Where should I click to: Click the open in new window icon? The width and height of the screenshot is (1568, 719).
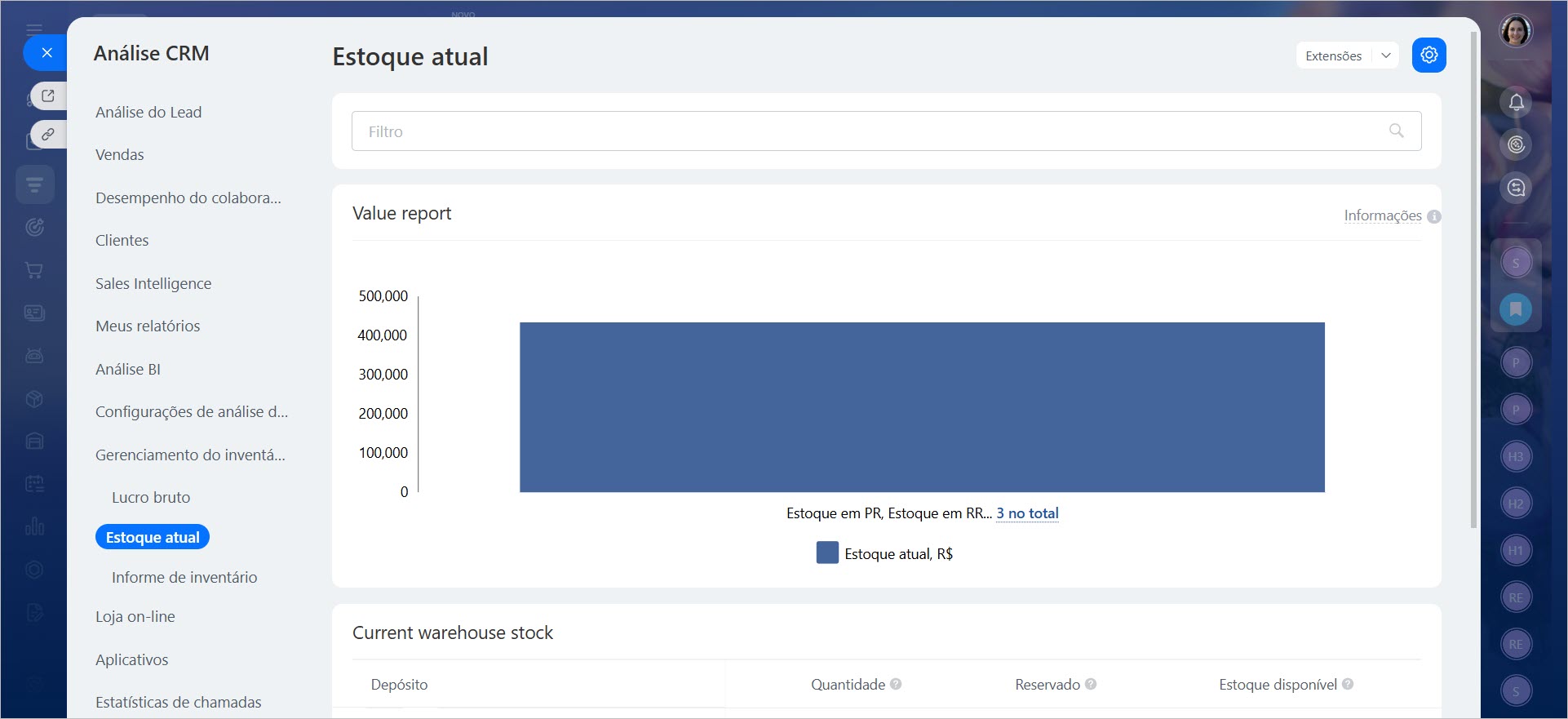(x=48, y=95)
